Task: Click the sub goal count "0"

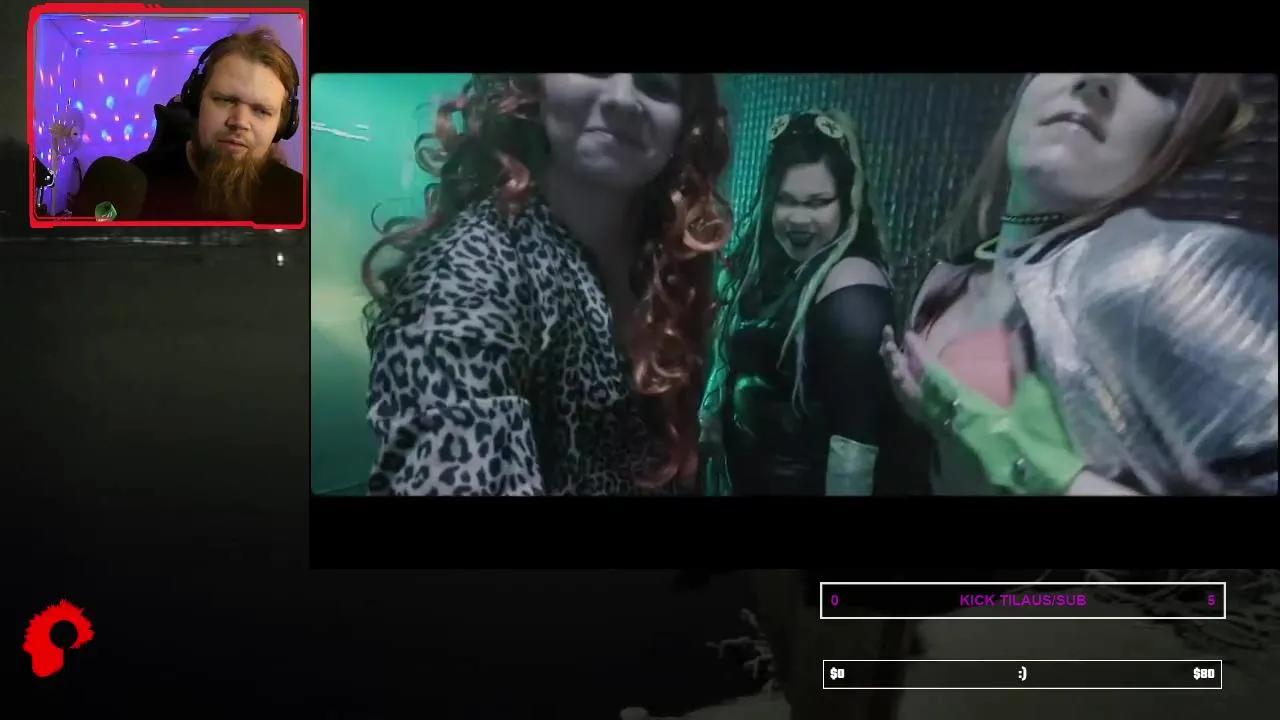Action: click(x=835, y=600)
